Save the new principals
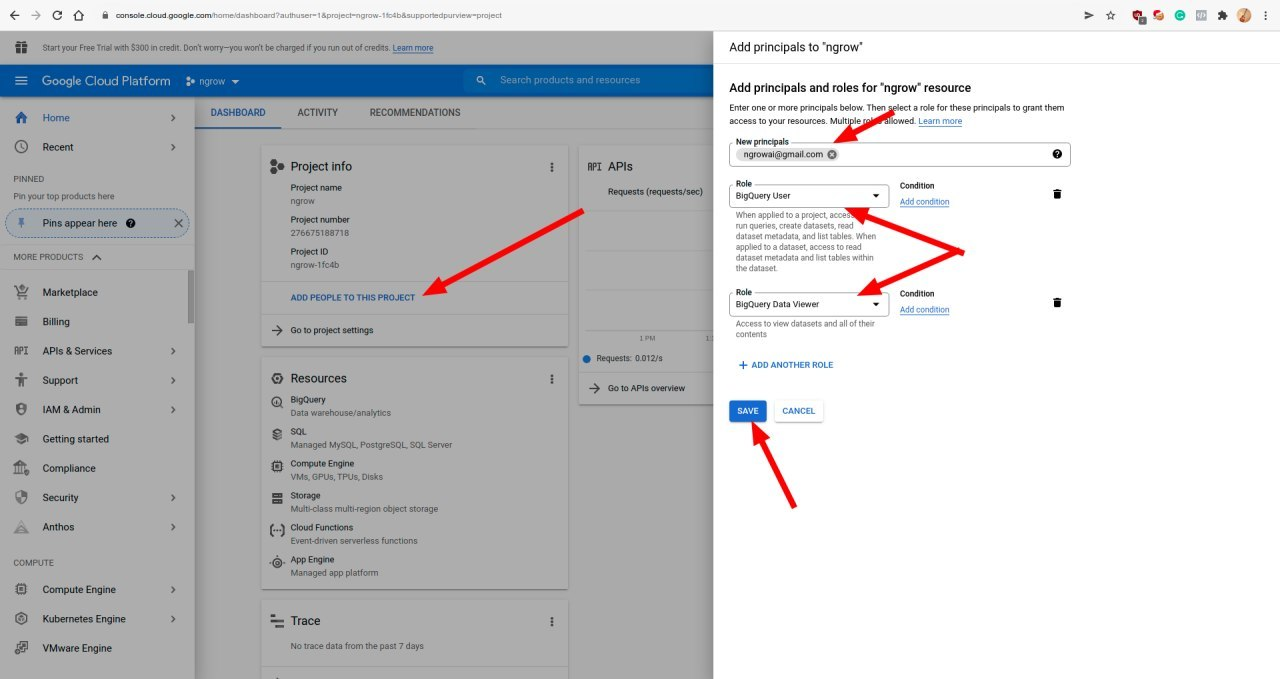The image size is (1280, 679). 748,411
